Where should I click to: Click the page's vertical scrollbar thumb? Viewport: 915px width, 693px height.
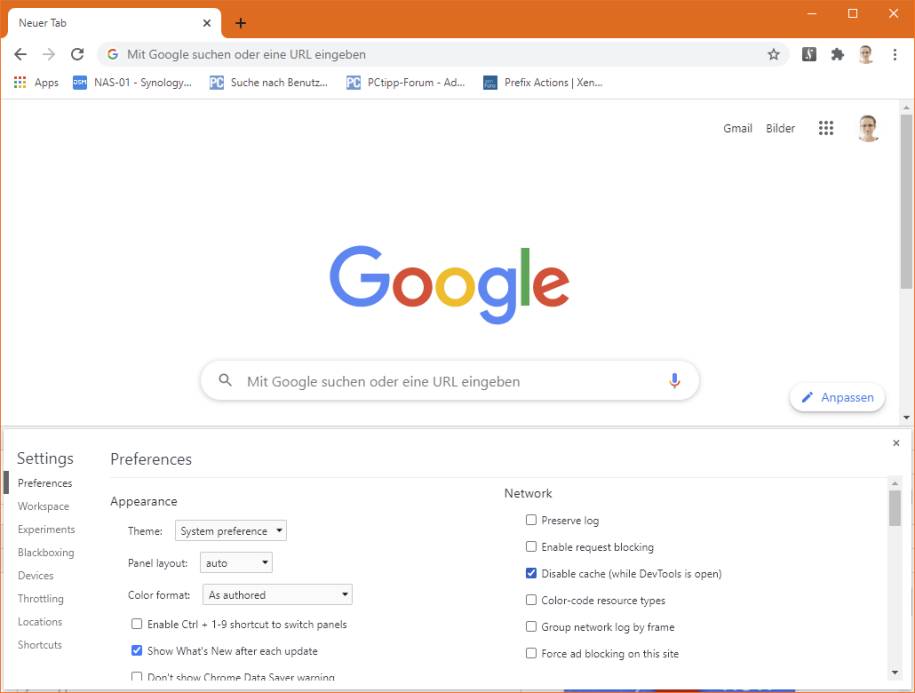pos(906,201)
